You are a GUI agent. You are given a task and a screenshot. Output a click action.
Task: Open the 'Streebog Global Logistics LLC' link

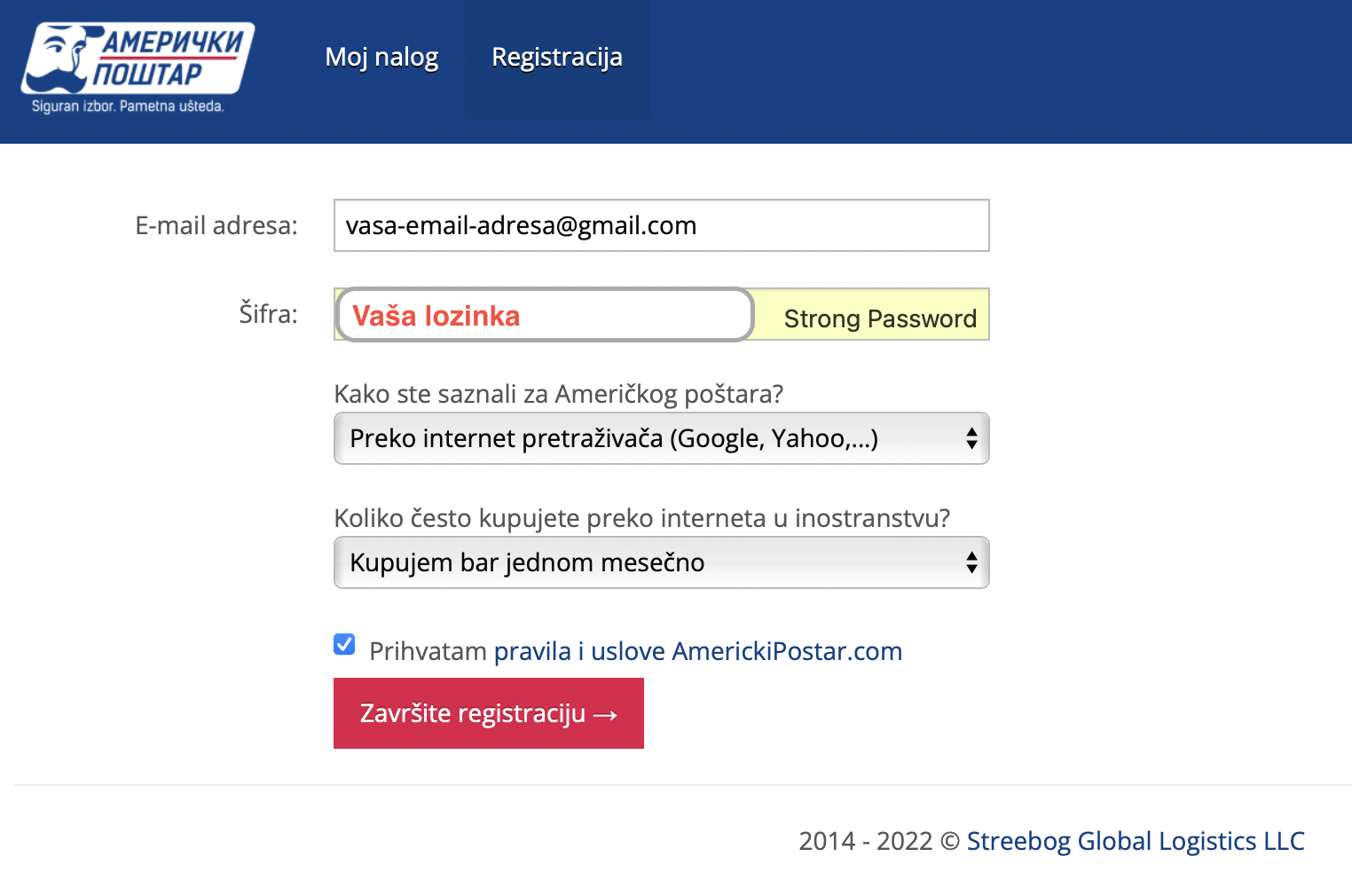coord(1136,840)
